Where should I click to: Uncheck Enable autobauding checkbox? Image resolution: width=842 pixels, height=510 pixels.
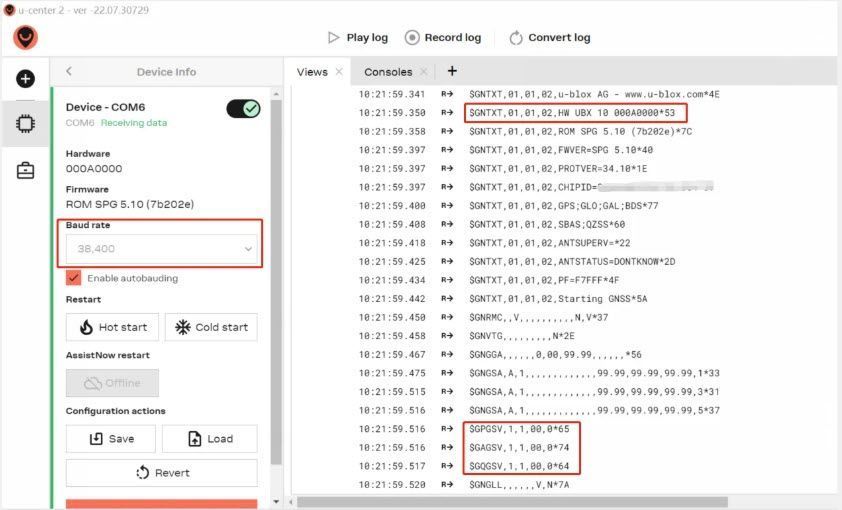(74, 278)
